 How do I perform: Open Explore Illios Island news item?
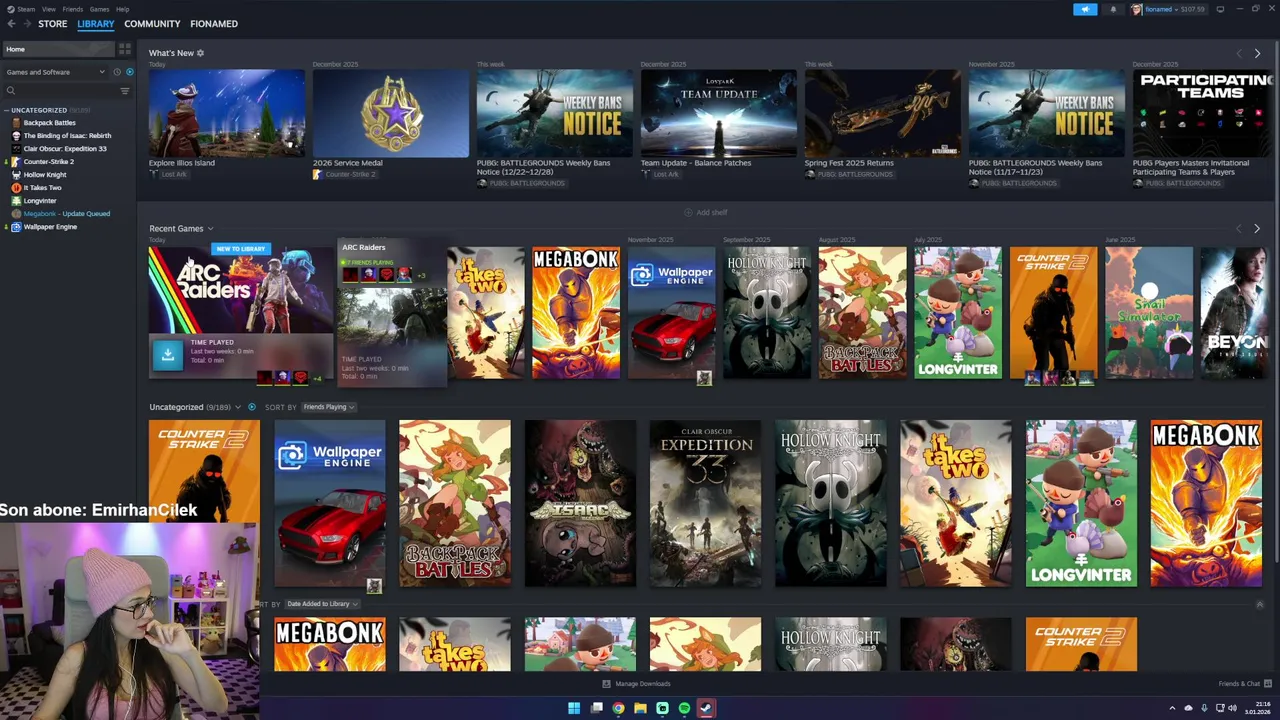(227, 113)
